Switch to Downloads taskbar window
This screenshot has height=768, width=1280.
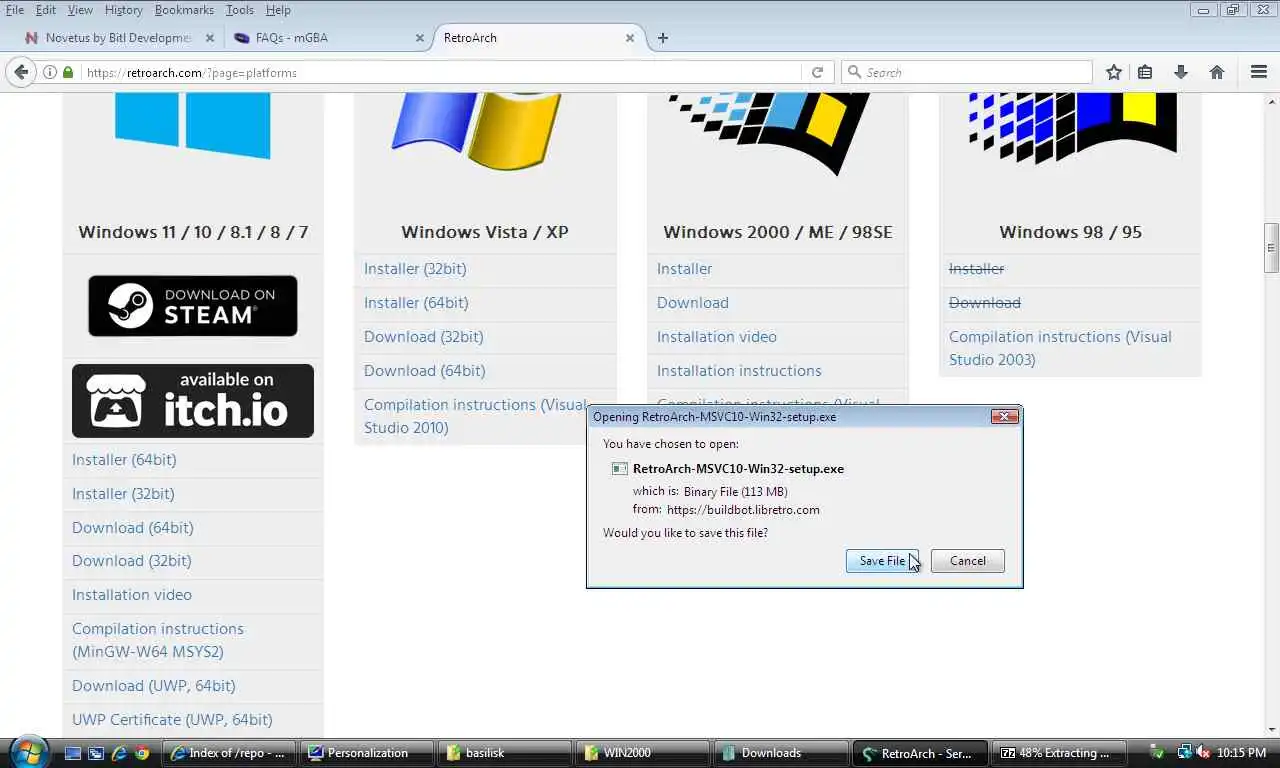781,753
